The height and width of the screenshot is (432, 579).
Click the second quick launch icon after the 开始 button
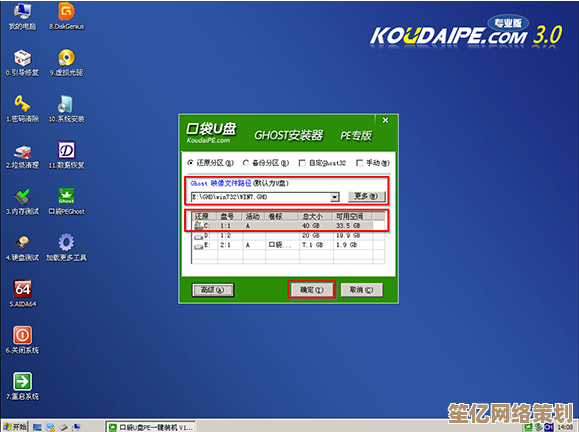click(x=50, y=427)
